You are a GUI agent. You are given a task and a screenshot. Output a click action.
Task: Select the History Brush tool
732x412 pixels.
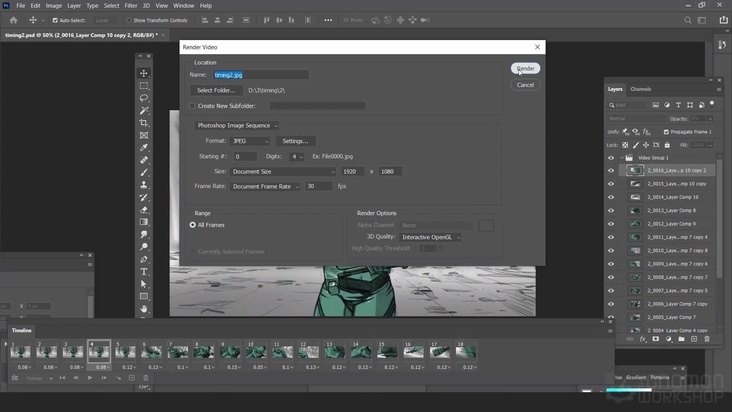click(144, 197)
